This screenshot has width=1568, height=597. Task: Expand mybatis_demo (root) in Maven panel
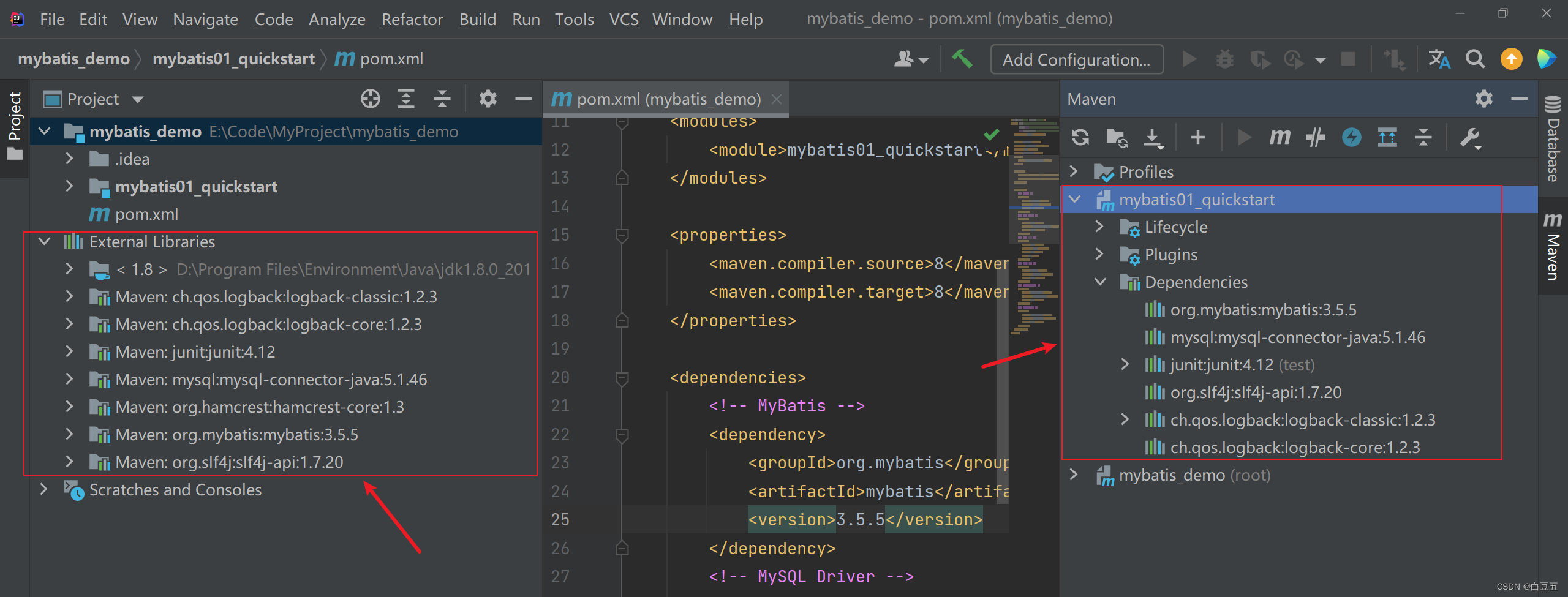click(1074, 475)
